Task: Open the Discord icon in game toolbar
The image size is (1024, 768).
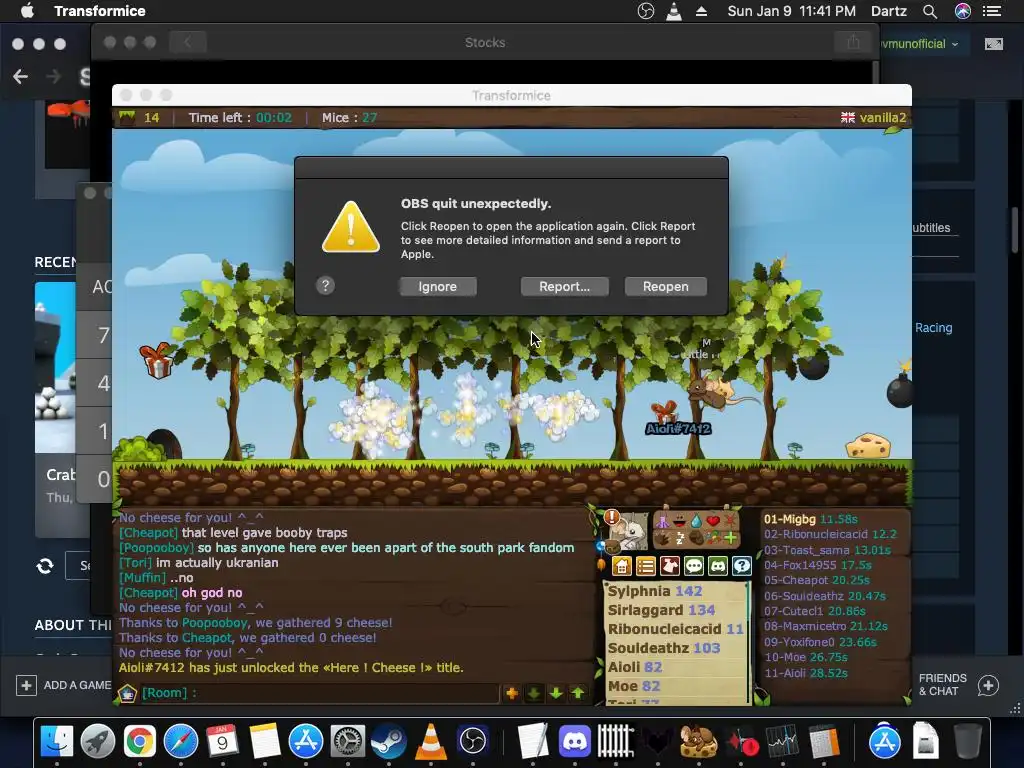Action: click(718, 566)
